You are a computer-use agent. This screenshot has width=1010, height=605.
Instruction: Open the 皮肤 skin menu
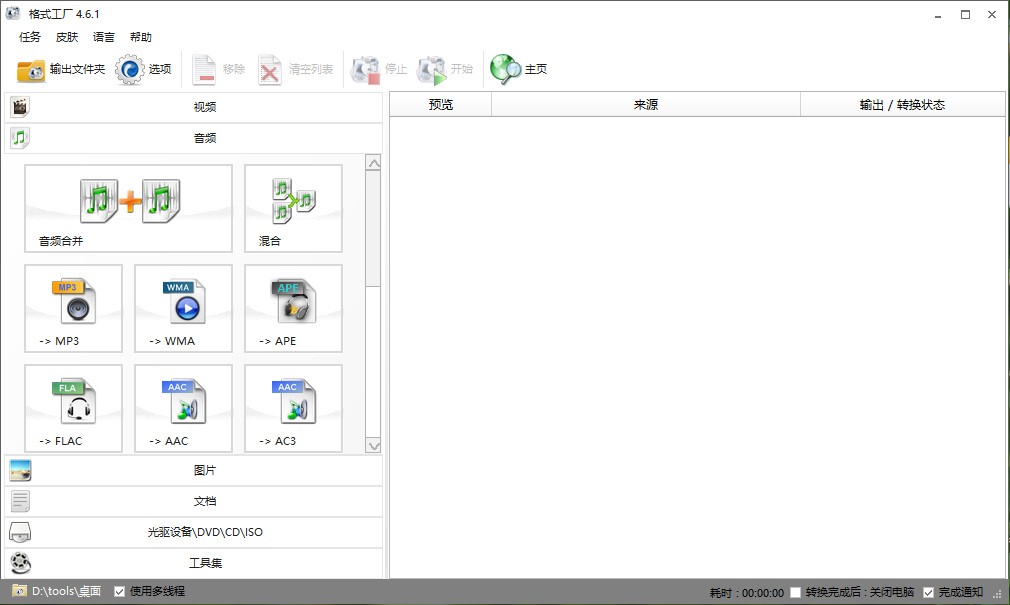pos(67,37)
